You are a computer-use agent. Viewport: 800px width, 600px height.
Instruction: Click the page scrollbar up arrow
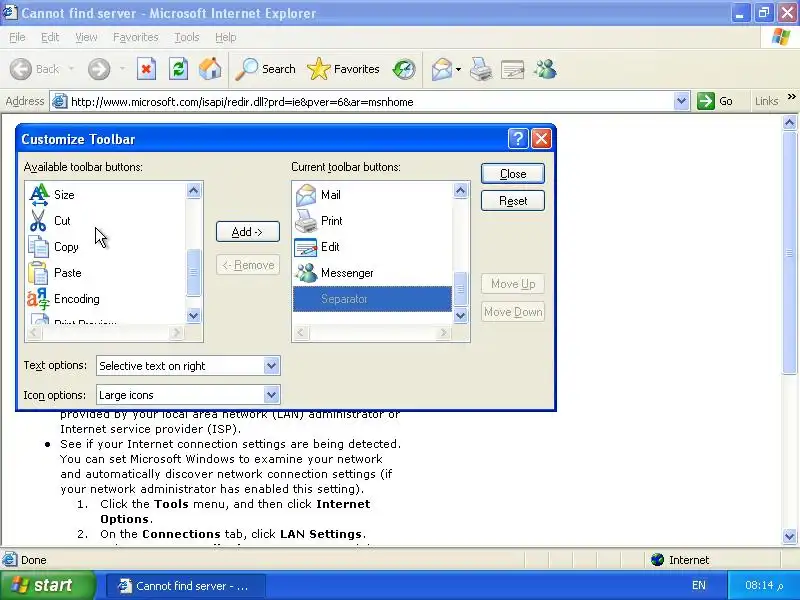789,122
